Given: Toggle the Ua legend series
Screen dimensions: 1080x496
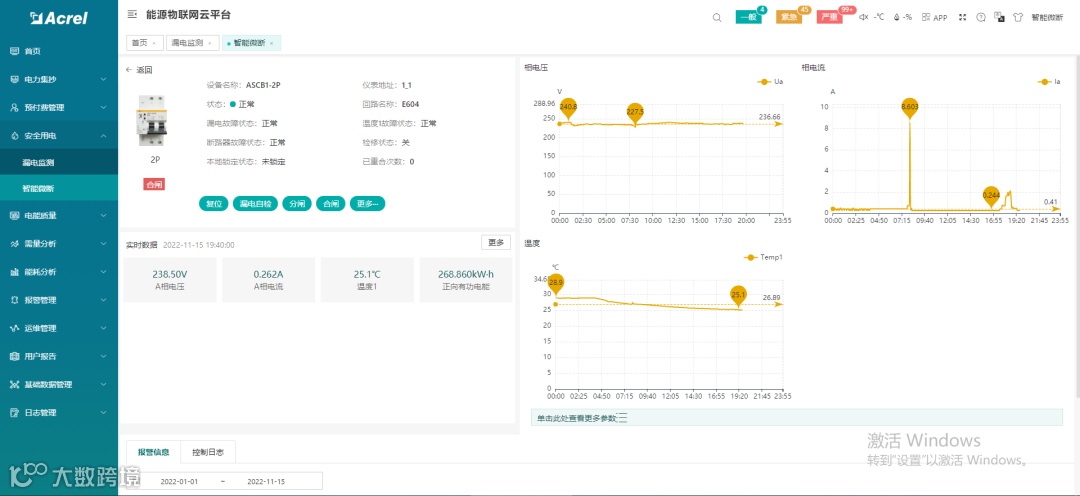Looking at the screenshot, I should coord(770,81).
